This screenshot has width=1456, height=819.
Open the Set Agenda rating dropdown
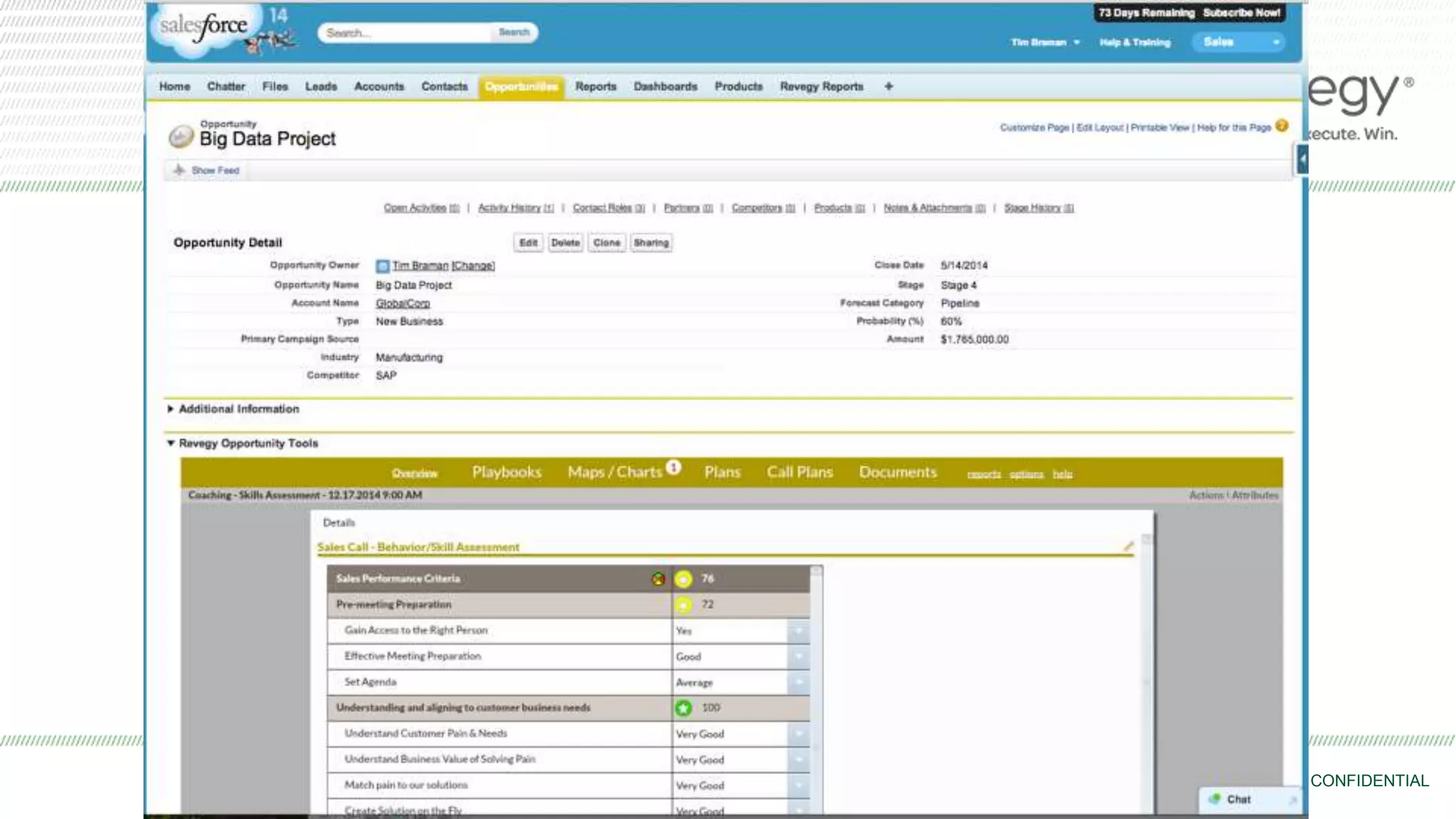(798, 682)
